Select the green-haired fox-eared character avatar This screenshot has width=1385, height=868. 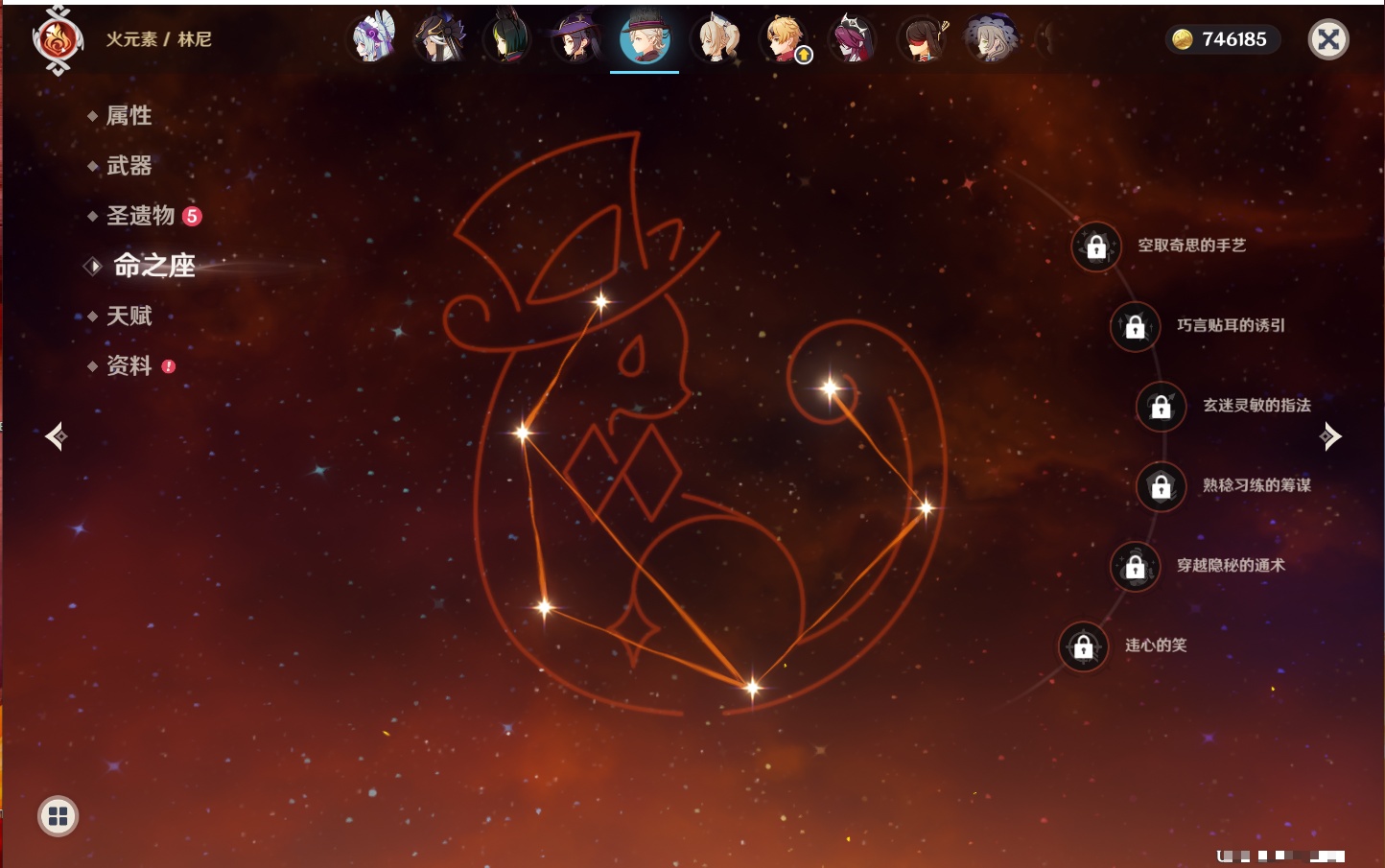507,38
